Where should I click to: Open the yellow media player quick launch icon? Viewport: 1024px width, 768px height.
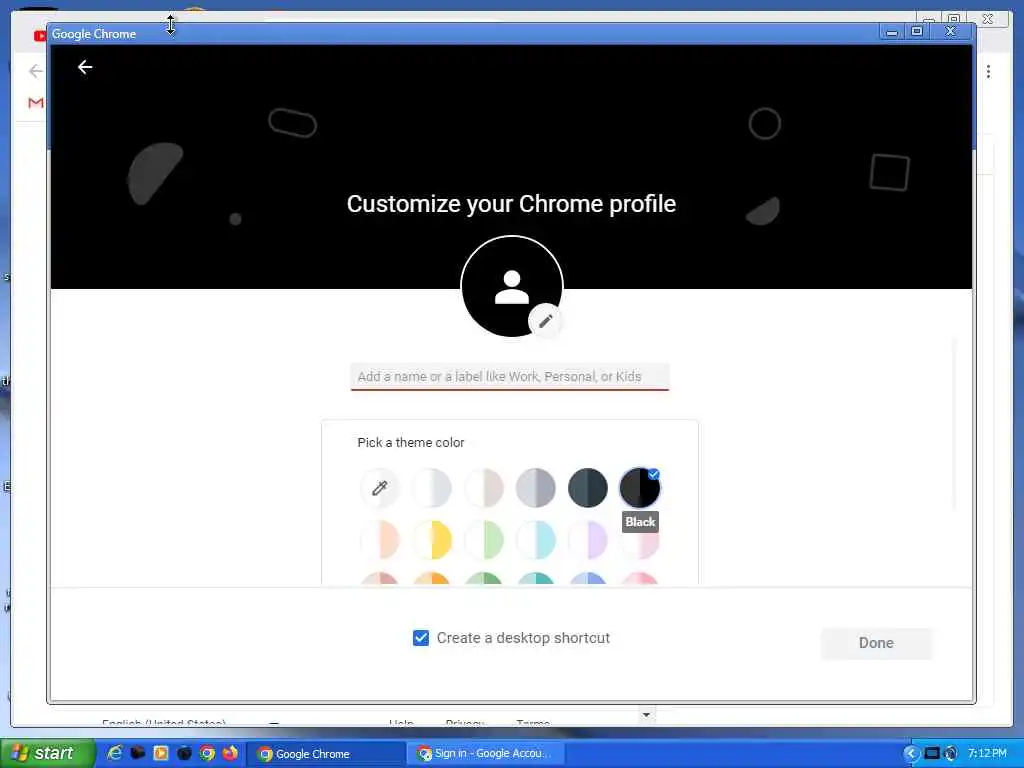(161, 753)
